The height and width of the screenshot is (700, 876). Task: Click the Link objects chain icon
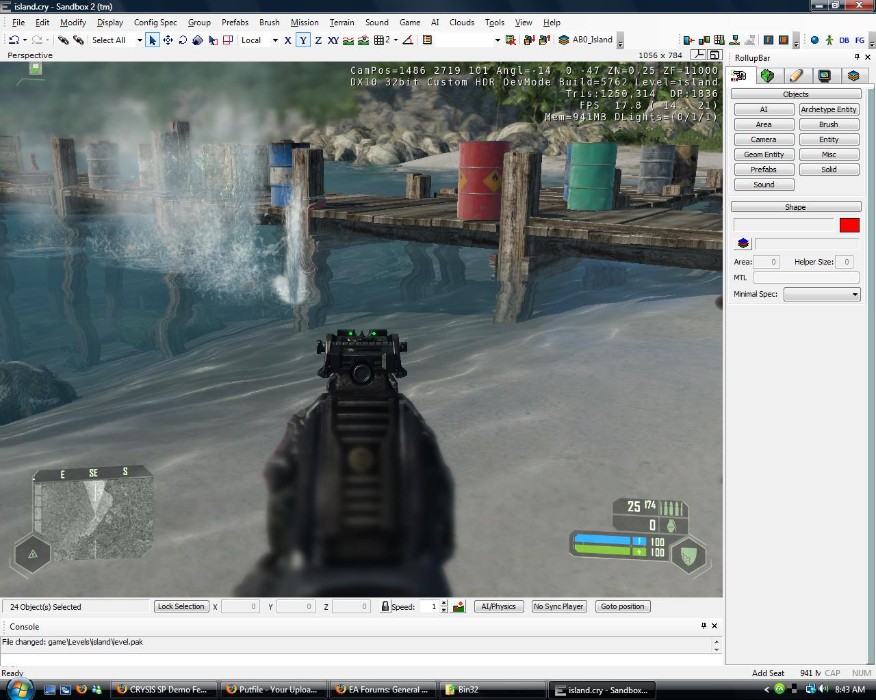coord(62,40)
